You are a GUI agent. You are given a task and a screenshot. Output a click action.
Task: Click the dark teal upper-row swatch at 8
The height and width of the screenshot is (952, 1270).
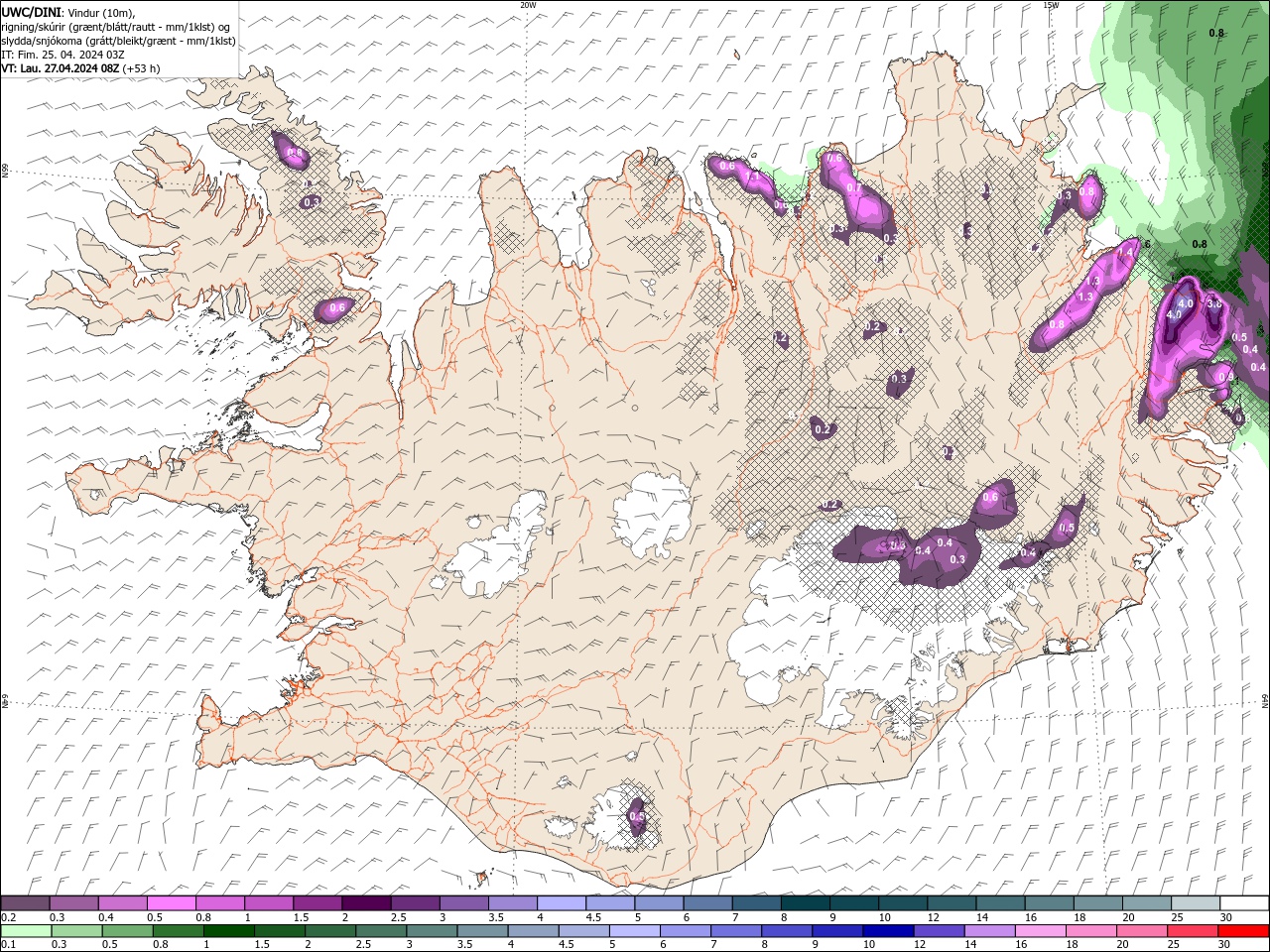point(806,903)
